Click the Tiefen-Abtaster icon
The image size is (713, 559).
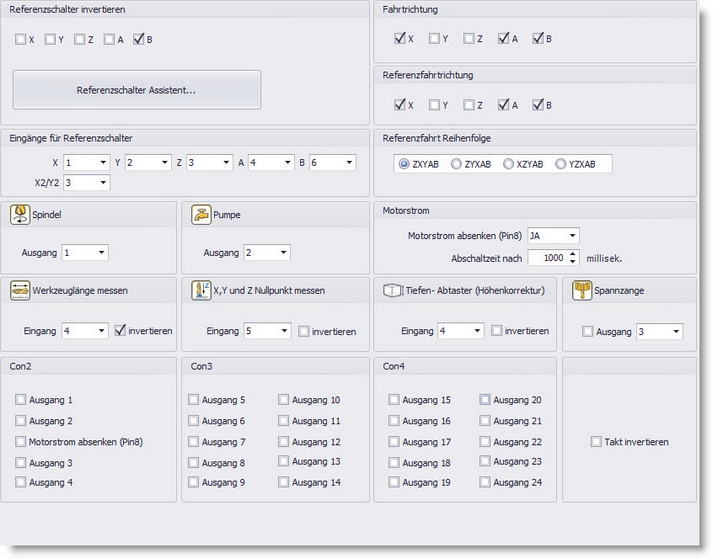coord(392,290)
